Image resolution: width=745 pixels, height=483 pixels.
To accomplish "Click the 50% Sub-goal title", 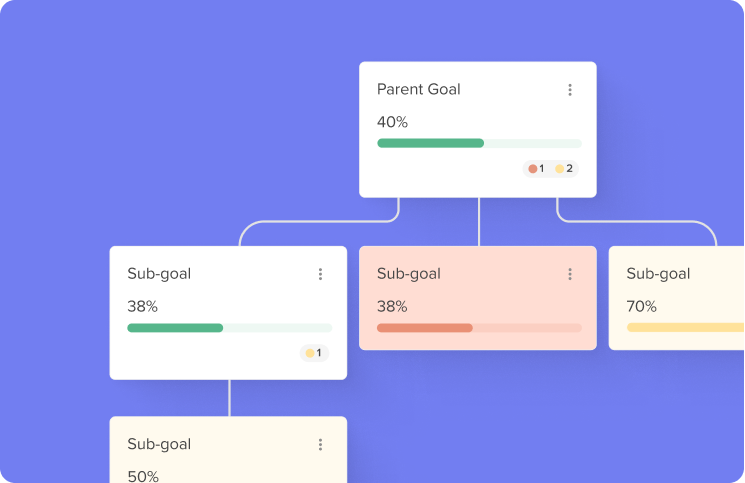I will click(x=159, y=445).
